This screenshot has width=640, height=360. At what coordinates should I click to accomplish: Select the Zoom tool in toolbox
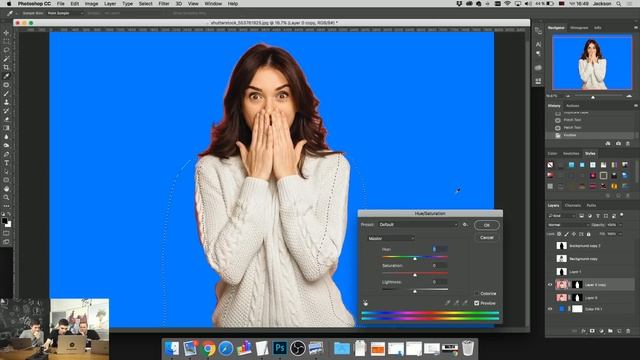pos(6,197)
